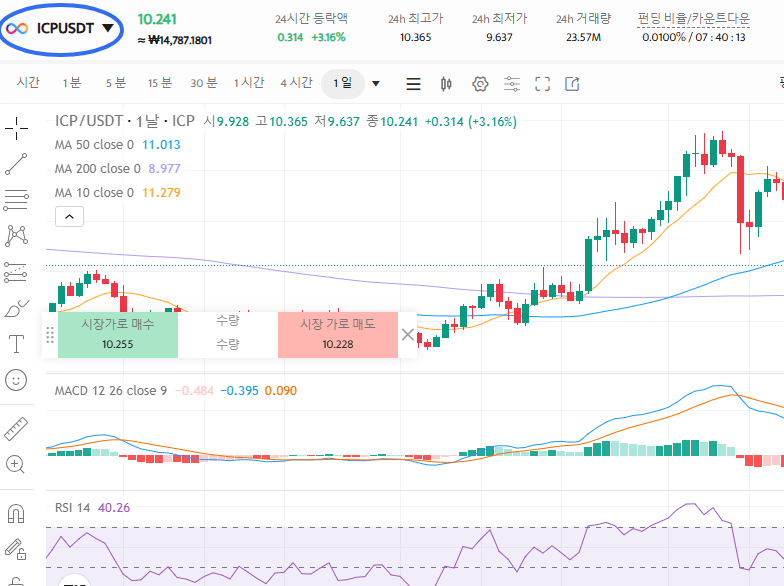Select the trend line drawing tool

(x=16, y=164)
